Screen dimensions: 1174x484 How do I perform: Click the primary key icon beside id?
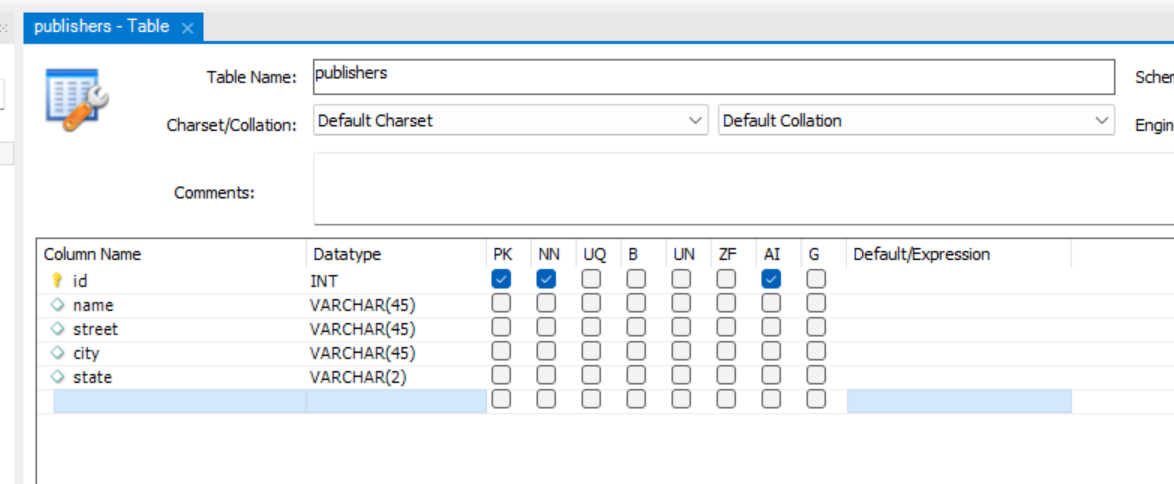[57, 281]
